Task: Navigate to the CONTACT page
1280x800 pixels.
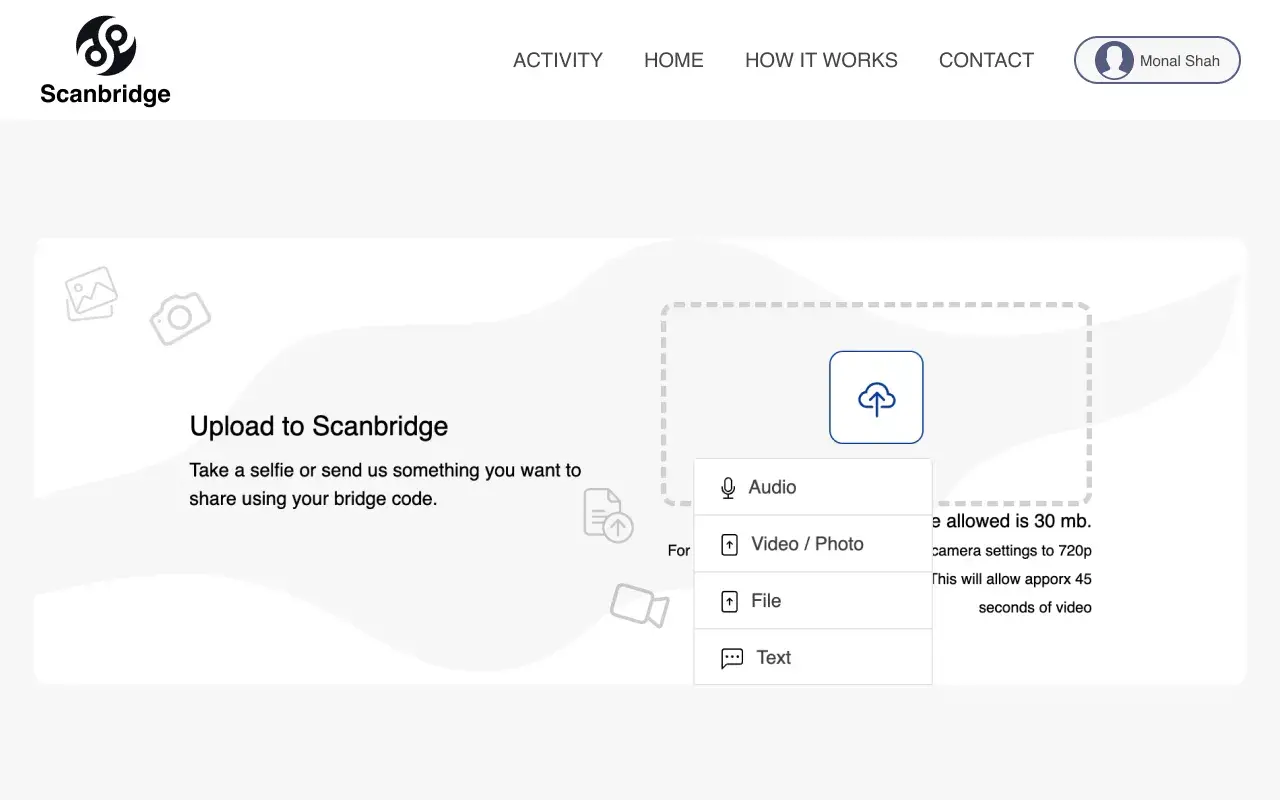Action: coord(986,60)
